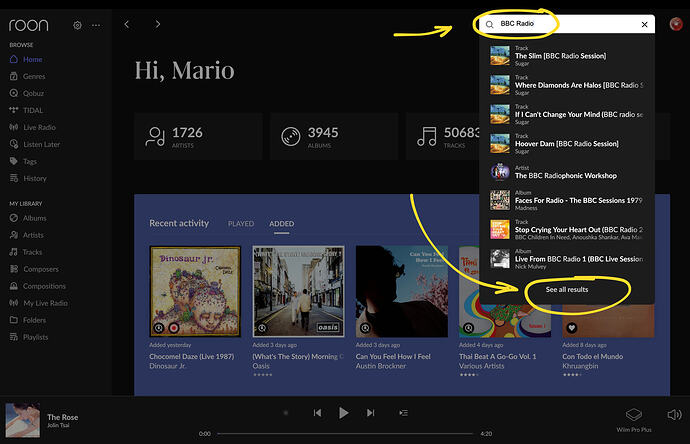Switch to the ADDED tab

pyautogui.click(x=282, y=224)
